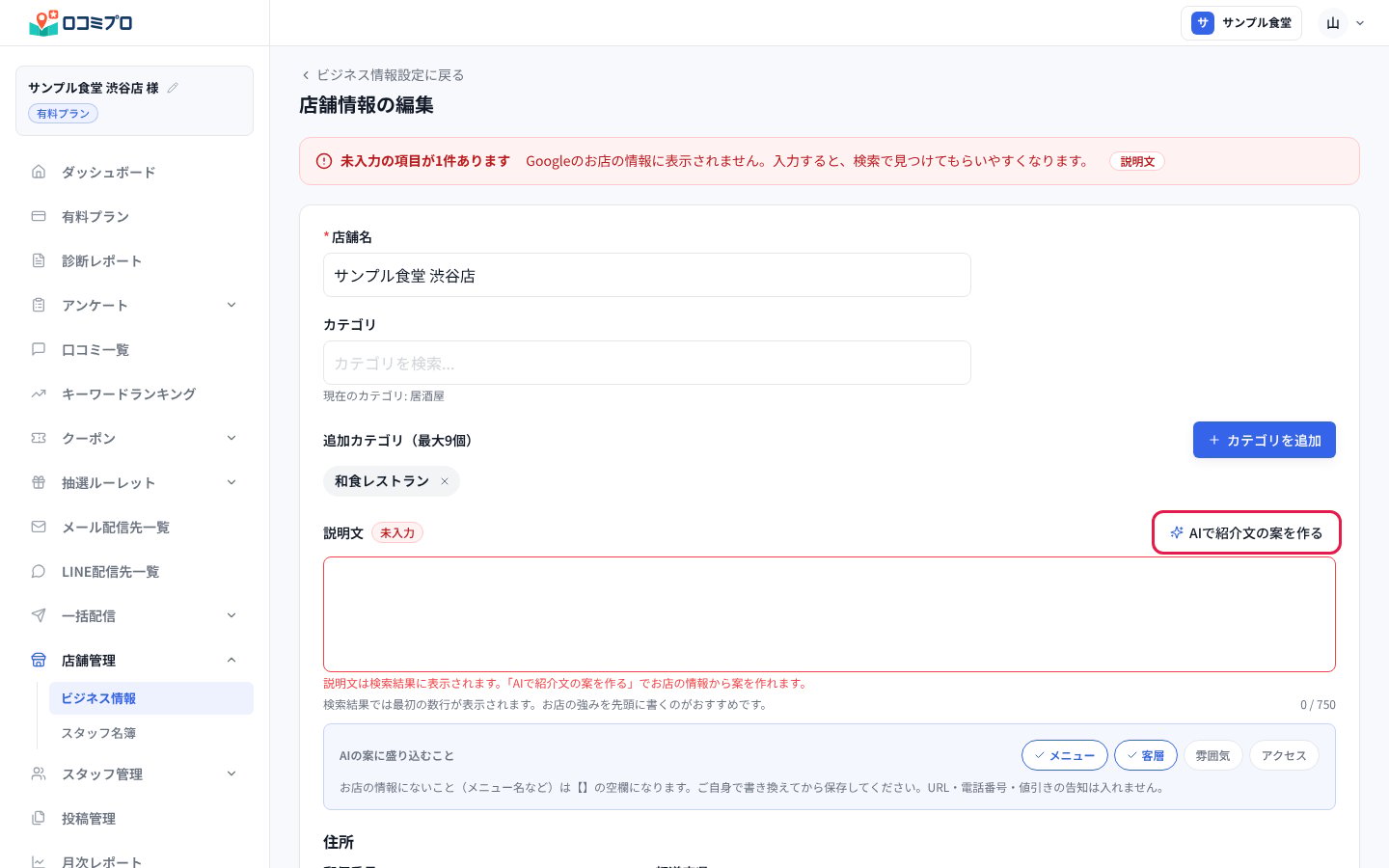1389x868 pixels.
Task: Toggle the メニュー chip off
Action: [x=1065, y=755]
